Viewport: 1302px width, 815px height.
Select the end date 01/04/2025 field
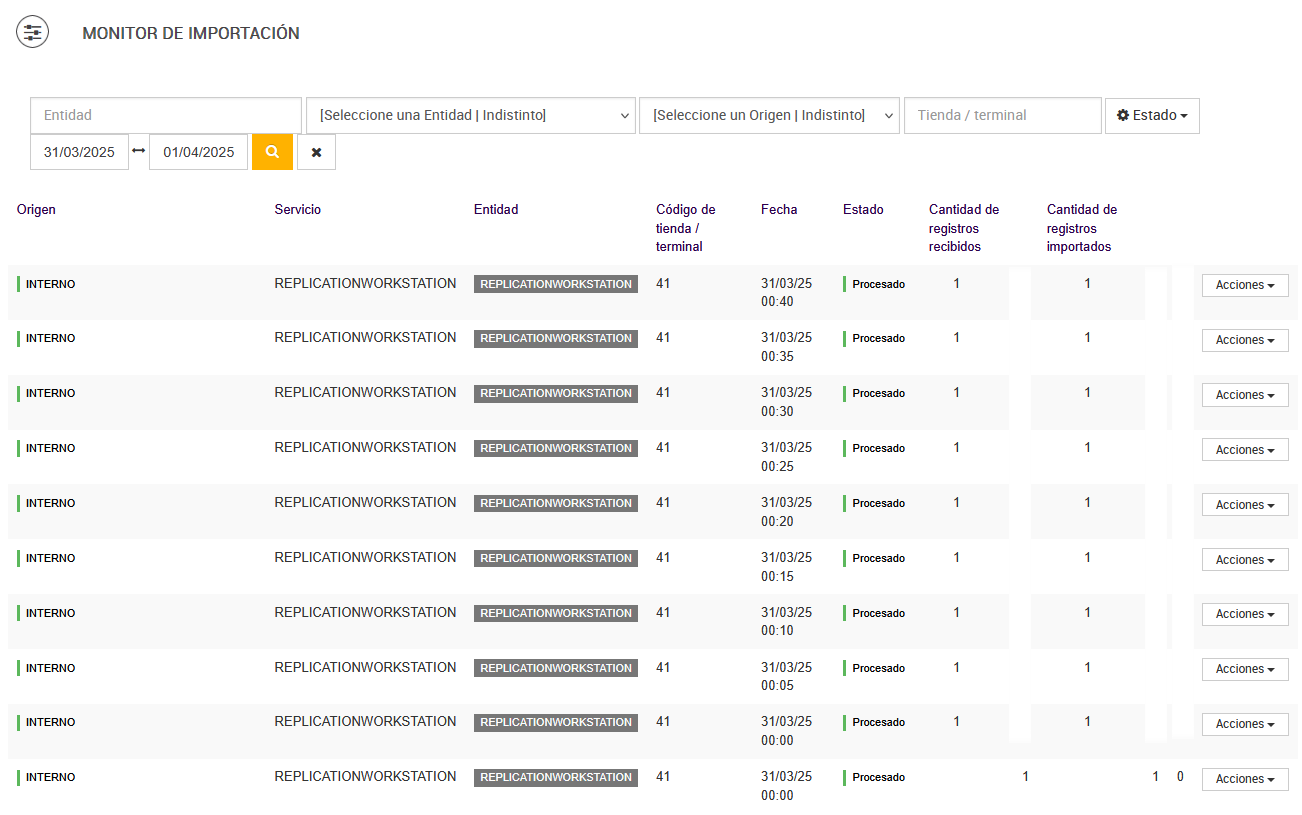tap(198, 152)
